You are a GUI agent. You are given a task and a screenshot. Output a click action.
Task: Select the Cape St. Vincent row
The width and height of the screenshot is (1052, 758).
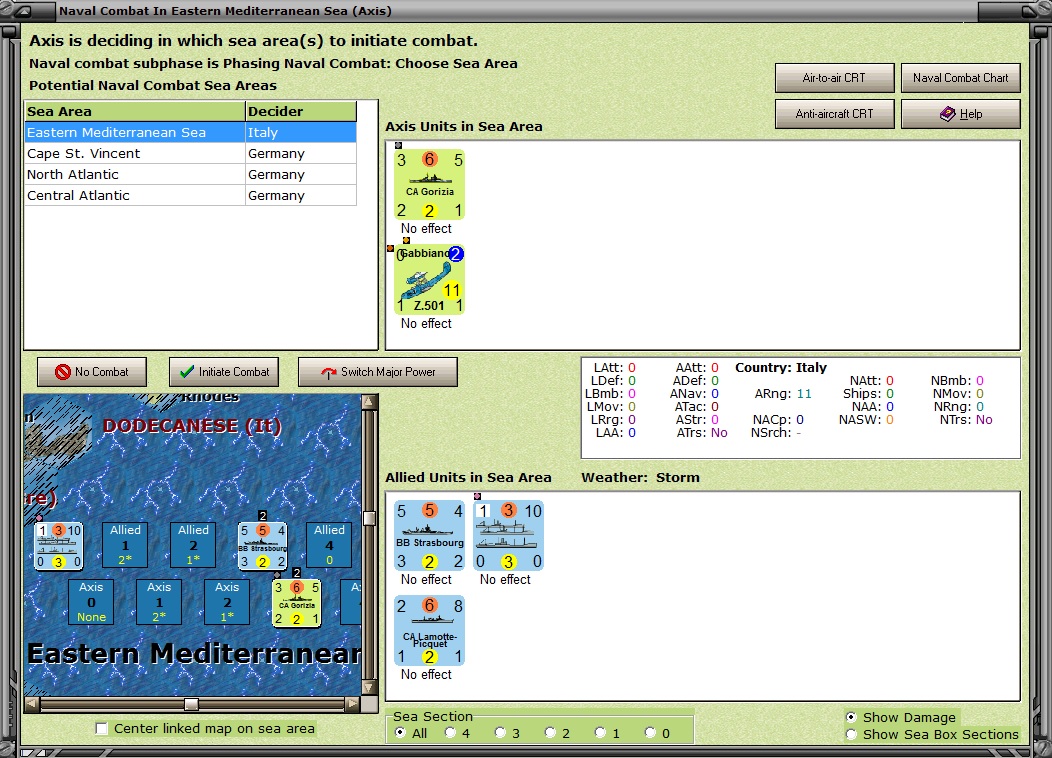tap(191, 154)
